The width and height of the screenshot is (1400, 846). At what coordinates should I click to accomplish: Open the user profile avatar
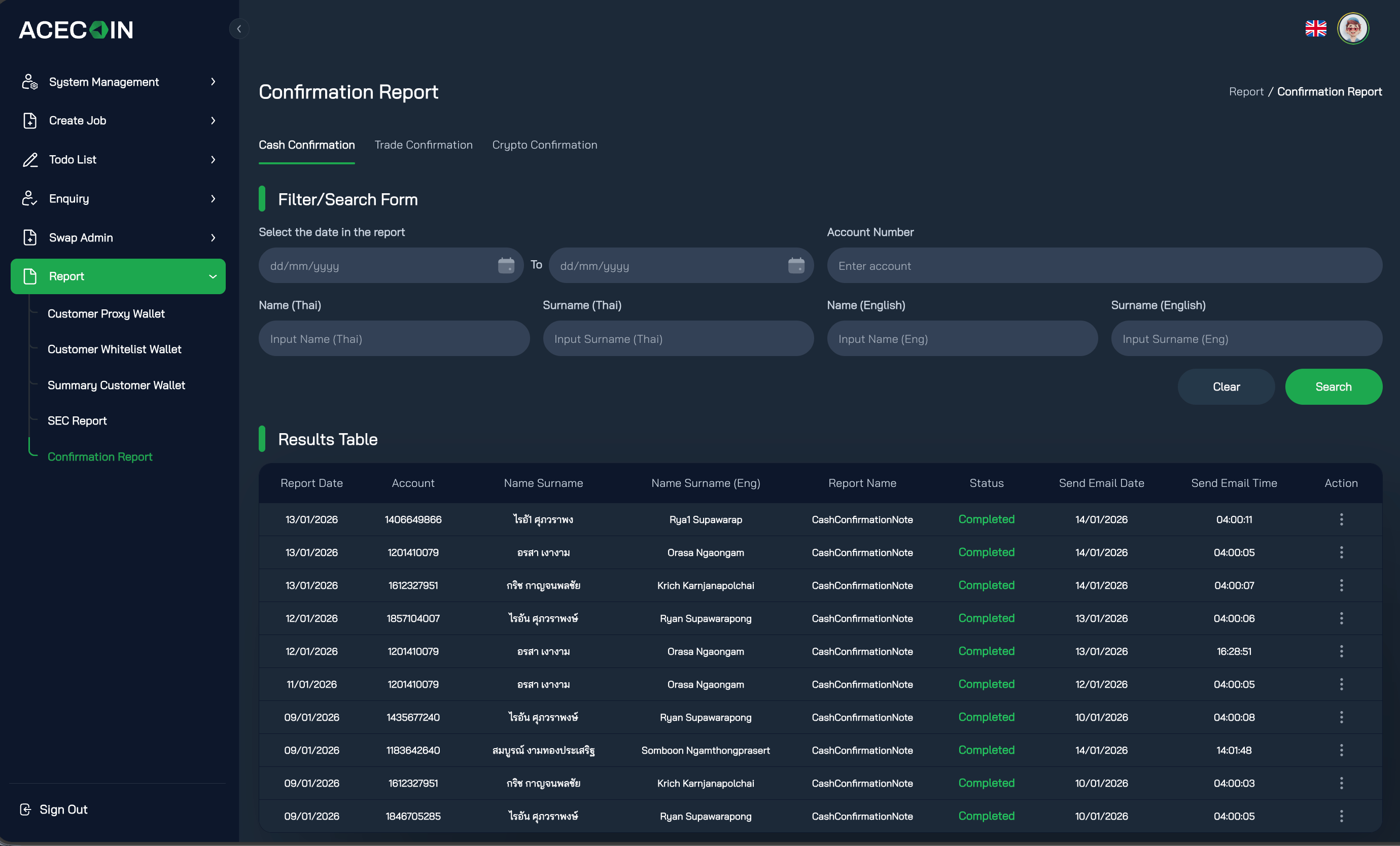[x=1353, y=28]
